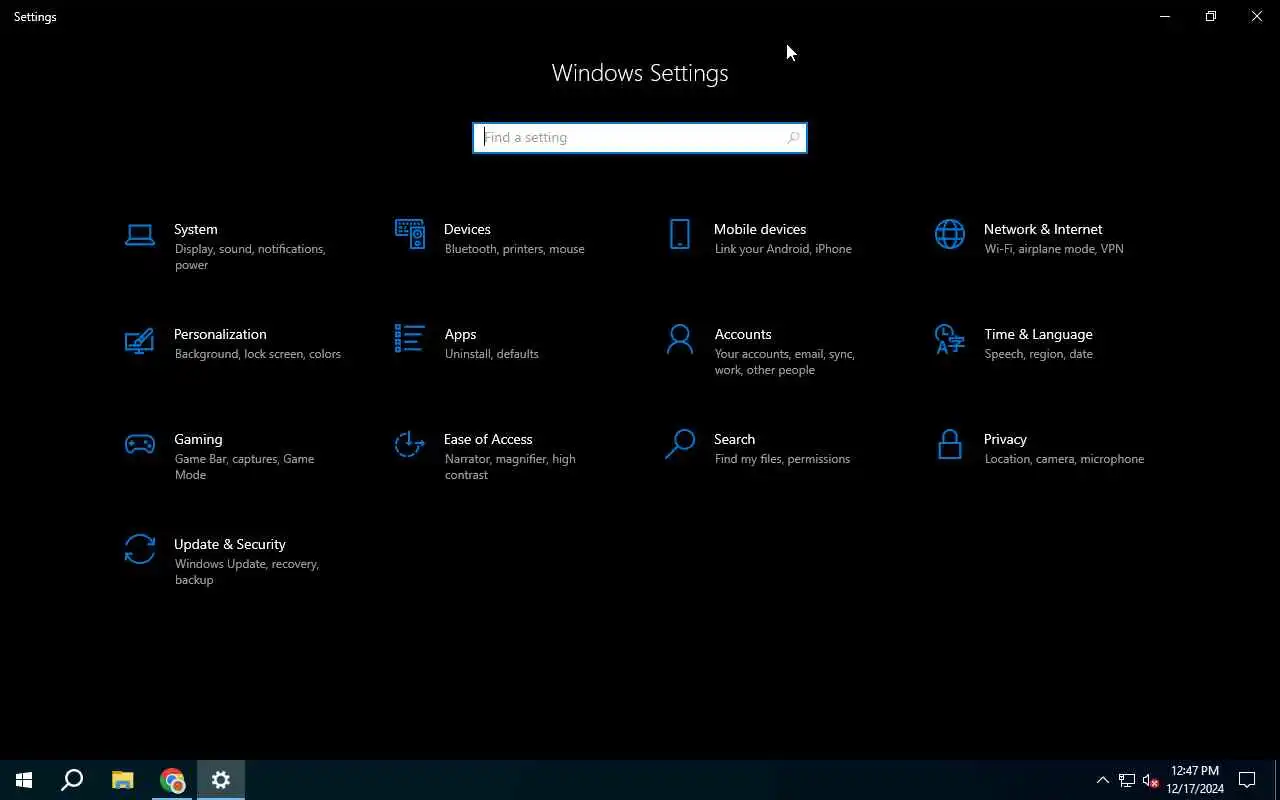Click the magnifier inside the search box
Screen dimensions: 1280x800
click(x=793, y=137)
